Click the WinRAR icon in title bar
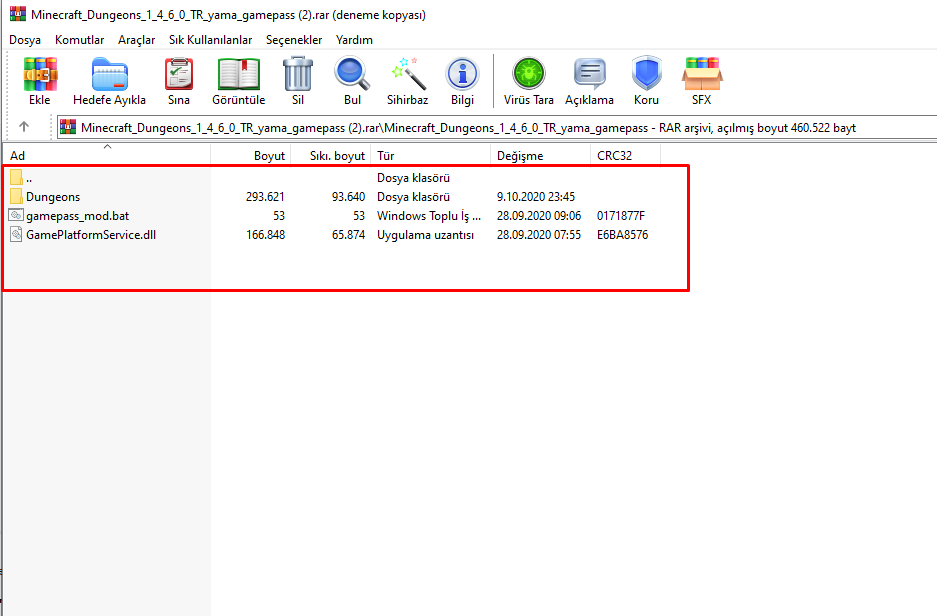Viewport: 937px width, 616px height. tap(18, 14)
